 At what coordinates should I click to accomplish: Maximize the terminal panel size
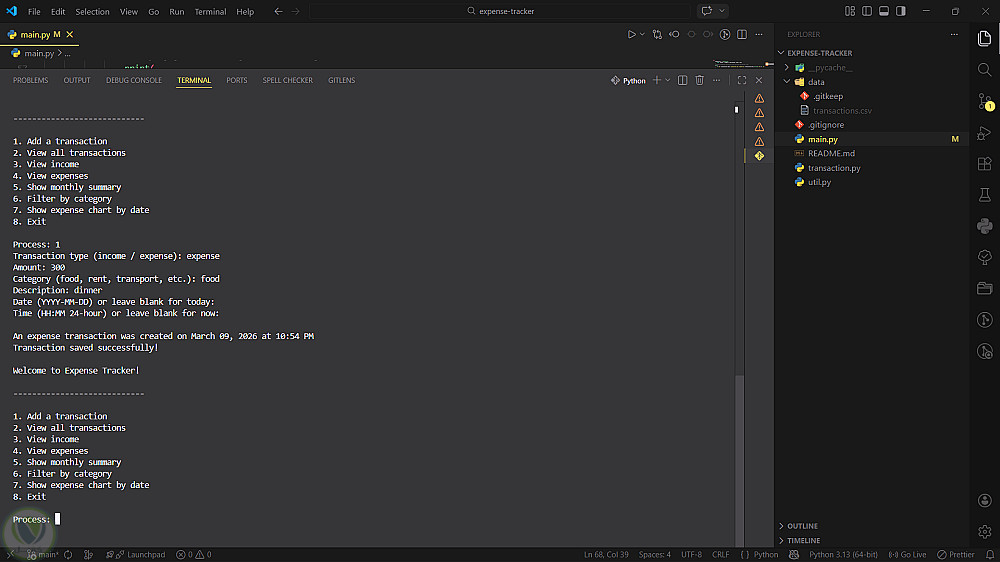[x=741, y=80]
